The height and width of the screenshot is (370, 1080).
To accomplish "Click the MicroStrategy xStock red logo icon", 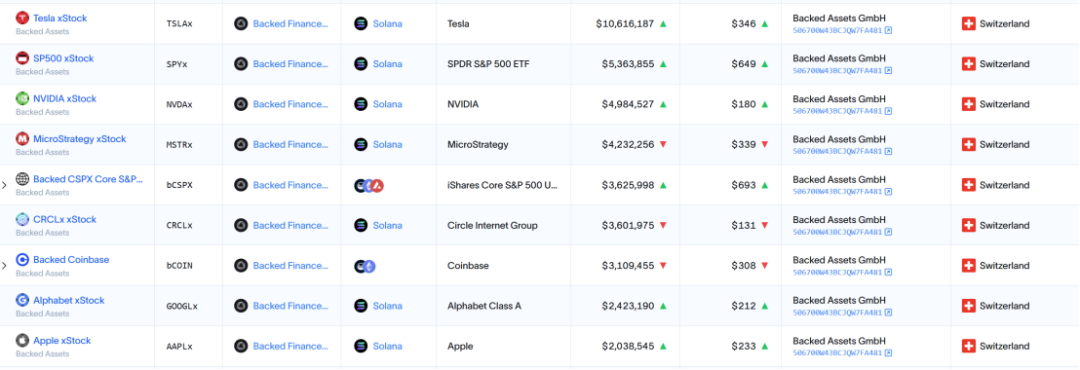I will click(x=22, y=139).
